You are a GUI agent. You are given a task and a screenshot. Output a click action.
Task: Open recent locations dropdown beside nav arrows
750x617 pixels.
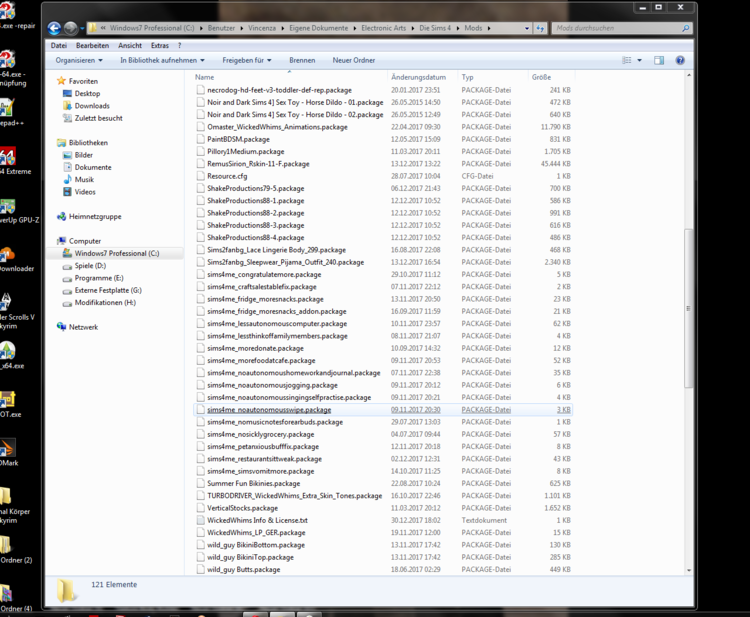pyautogui.click(x=82, y=29)
